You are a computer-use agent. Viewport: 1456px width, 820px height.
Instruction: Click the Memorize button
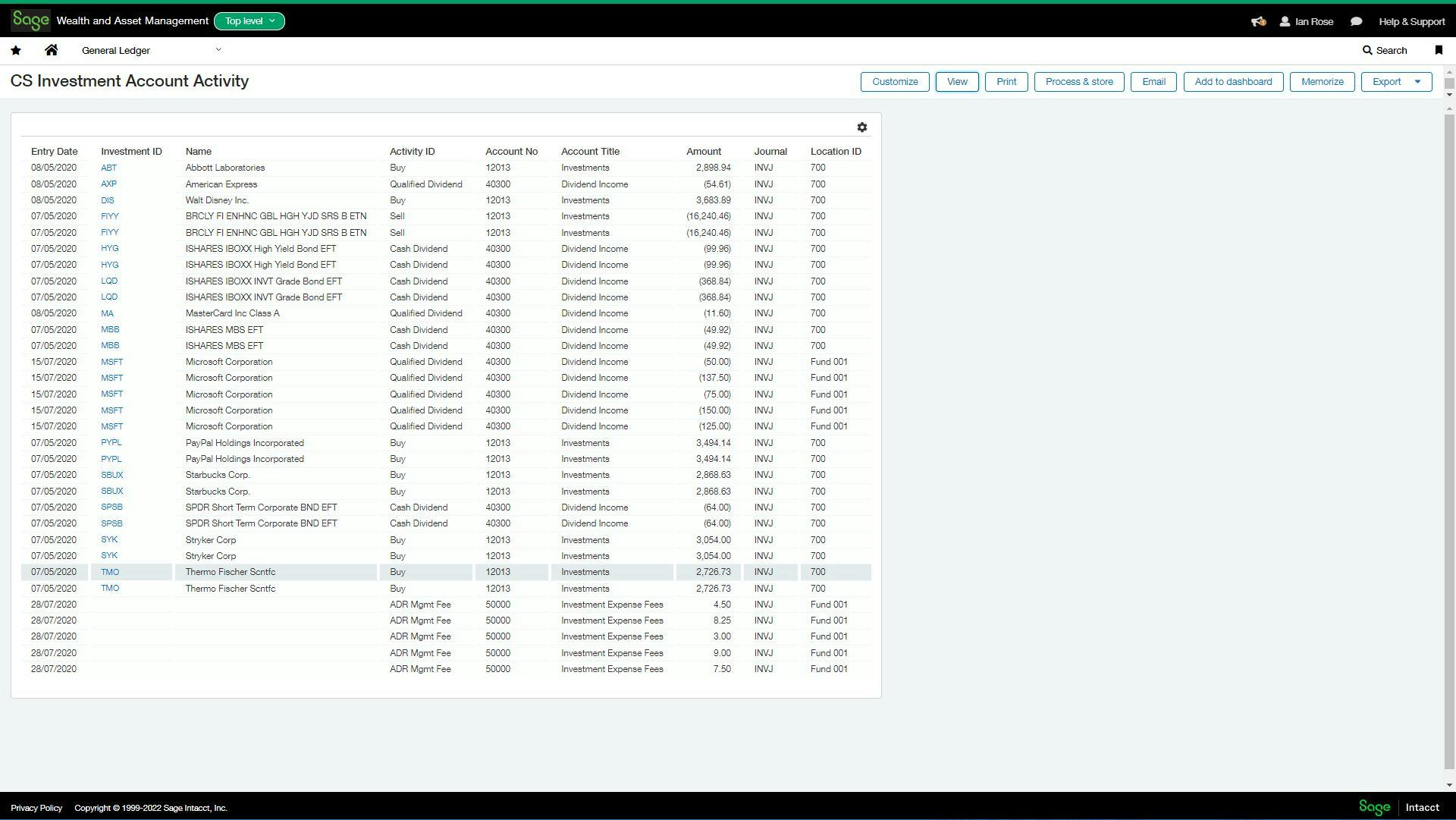click(x=1322, y=82)
